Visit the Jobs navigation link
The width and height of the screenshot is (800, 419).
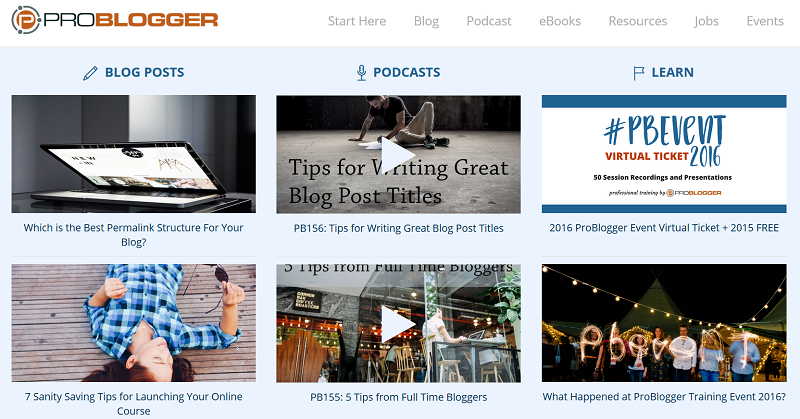[x=706, y=21]
